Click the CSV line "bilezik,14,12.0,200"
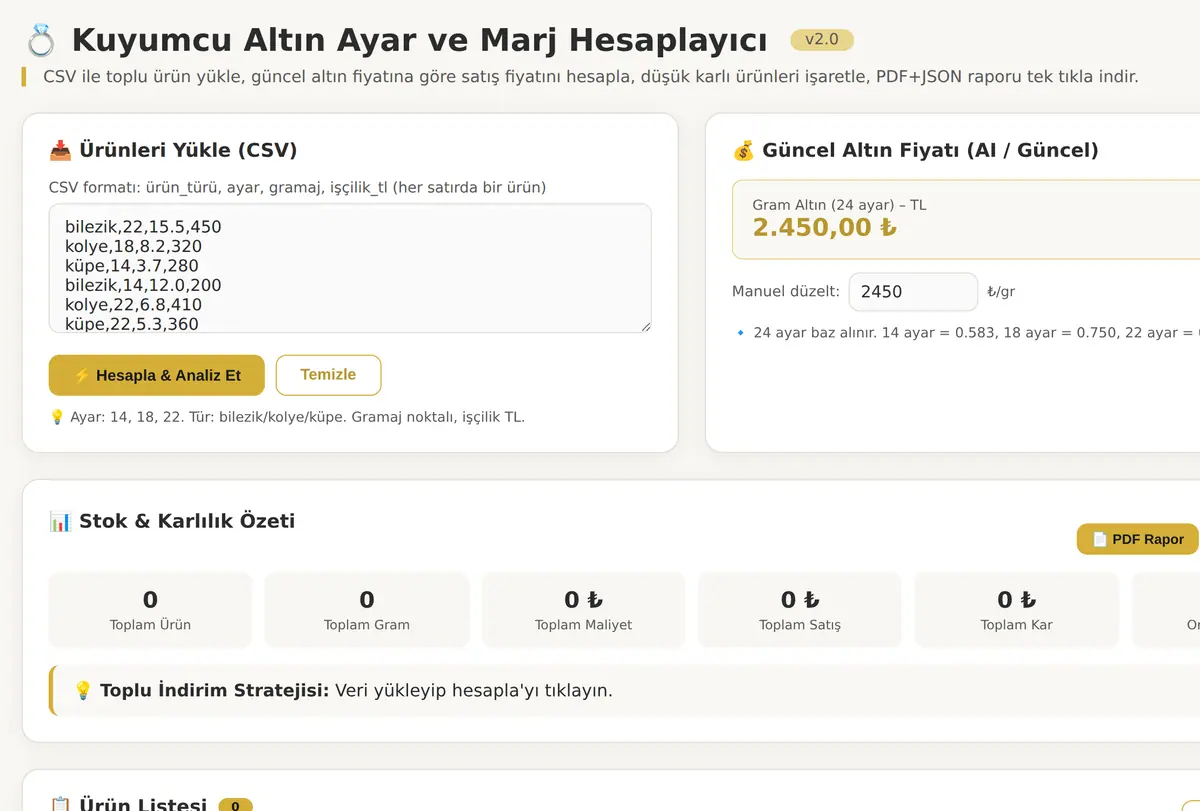1200x811 pixels. [143, 285]
